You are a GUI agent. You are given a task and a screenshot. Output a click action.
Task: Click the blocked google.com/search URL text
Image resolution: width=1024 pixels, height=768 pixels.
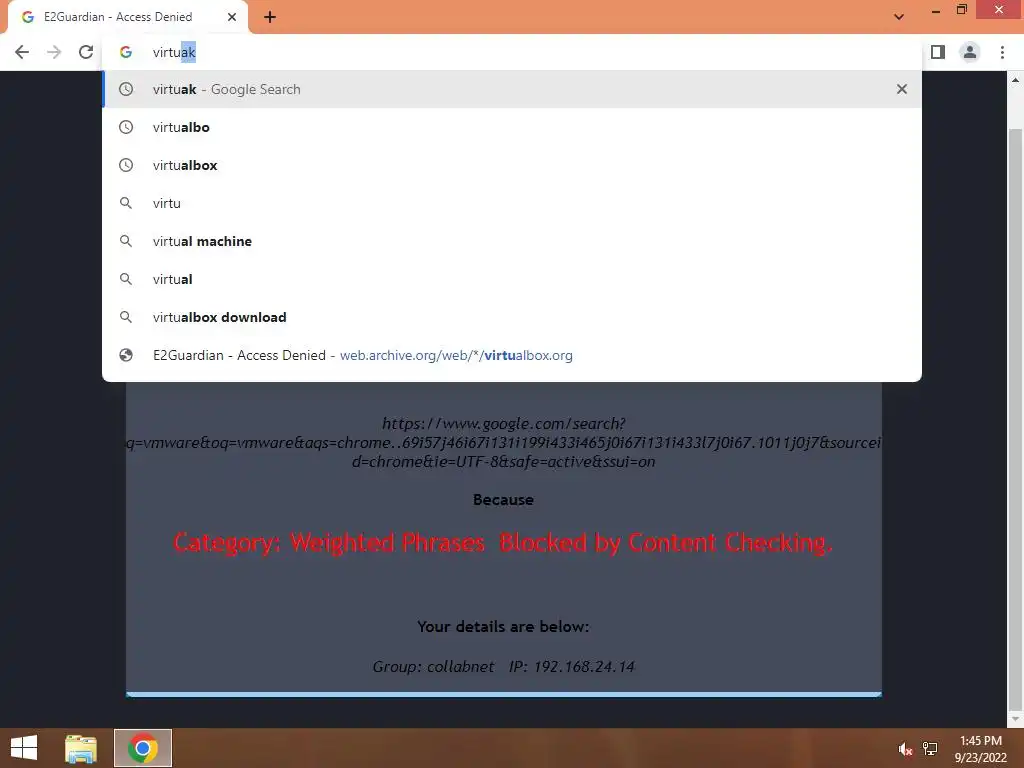click(504, 443)
